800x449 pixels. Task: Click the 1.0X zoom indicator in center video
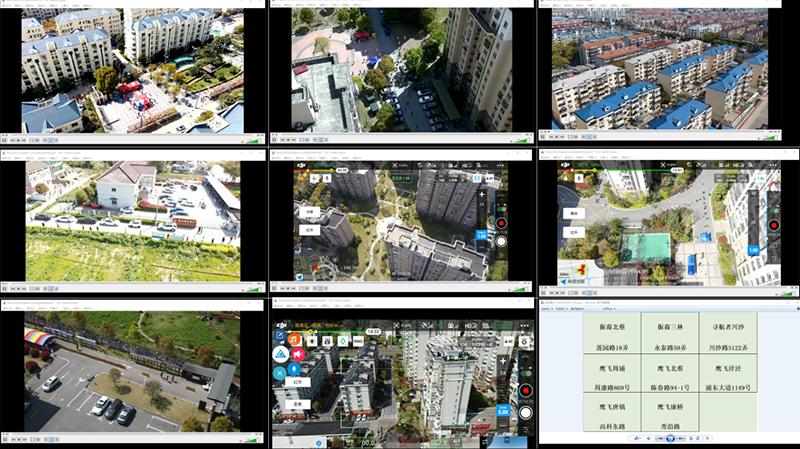point(481,237)
